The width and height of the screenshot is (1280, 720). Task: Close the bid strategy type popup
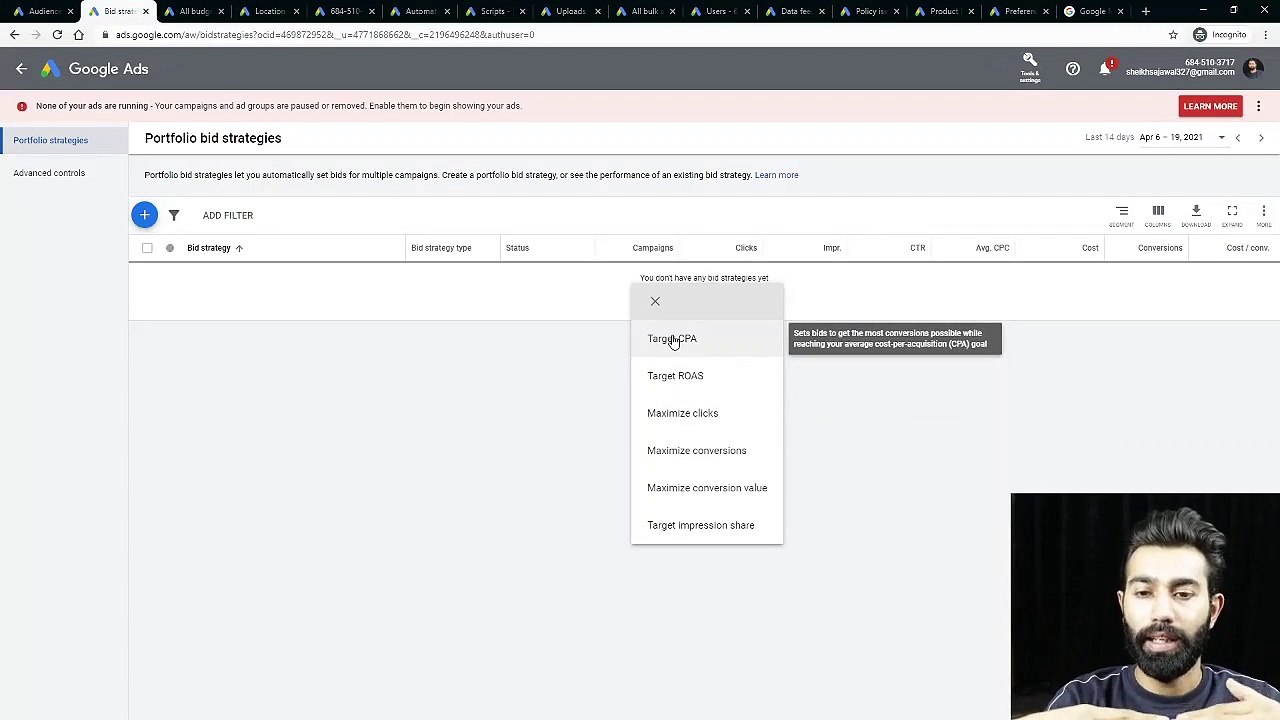pyautogui.click(x=655, y=301)
